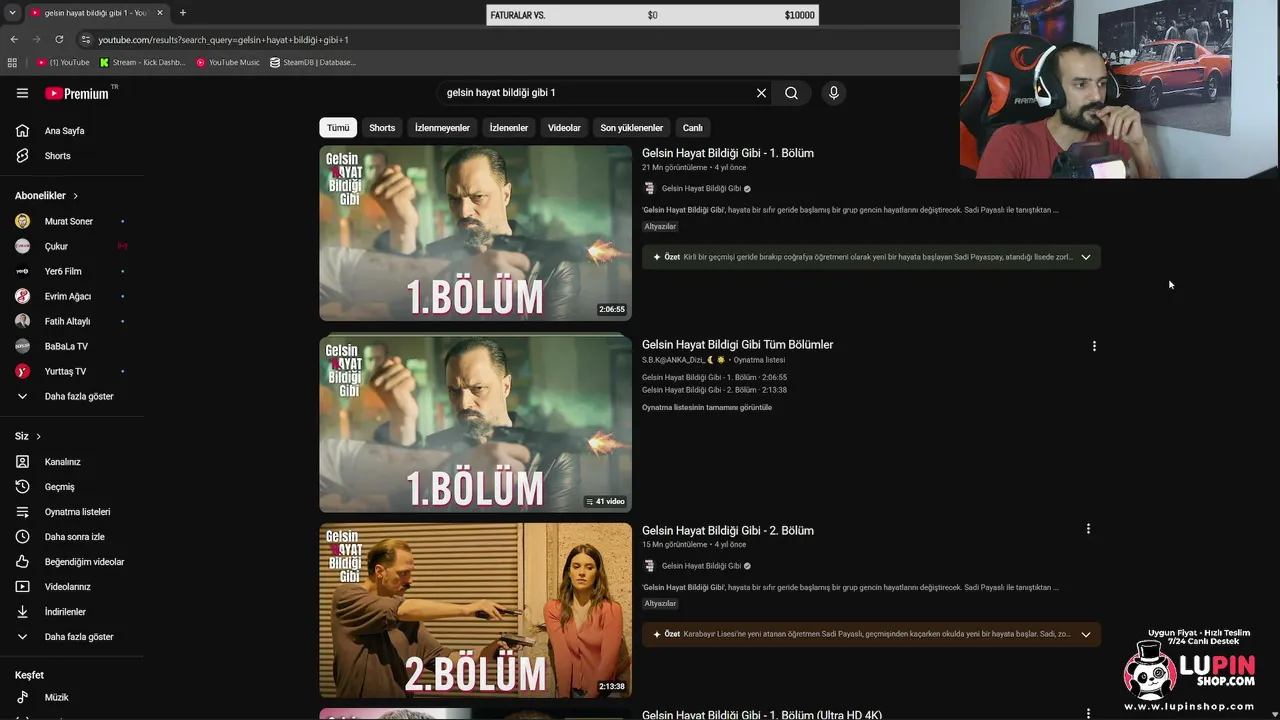Open the Siz section chevron

pyautogui.click(x=38, y=437)
